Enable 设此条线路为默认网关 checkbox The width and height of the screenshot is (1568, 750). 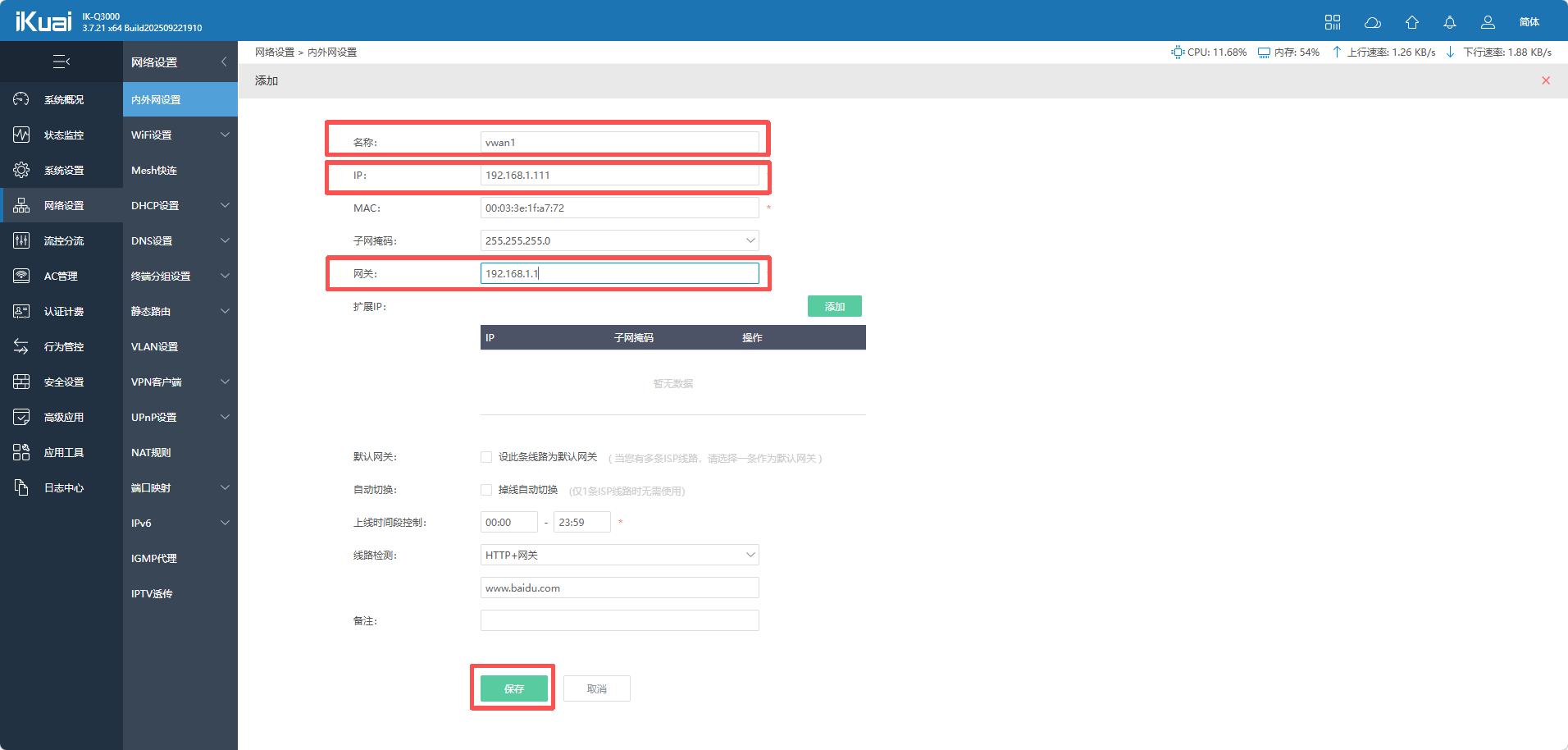486,457
